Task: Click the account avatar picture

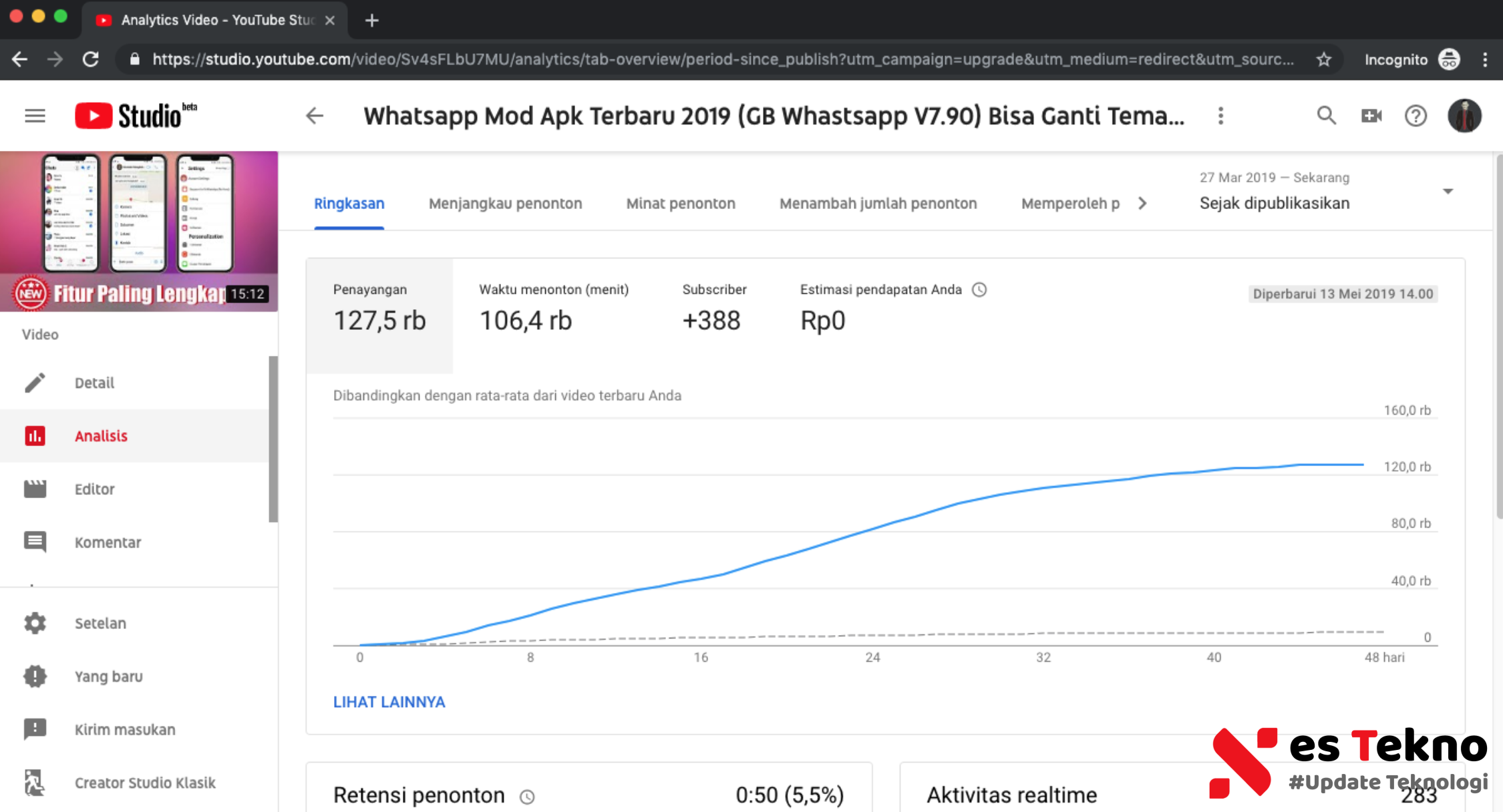Action: 1464,116
